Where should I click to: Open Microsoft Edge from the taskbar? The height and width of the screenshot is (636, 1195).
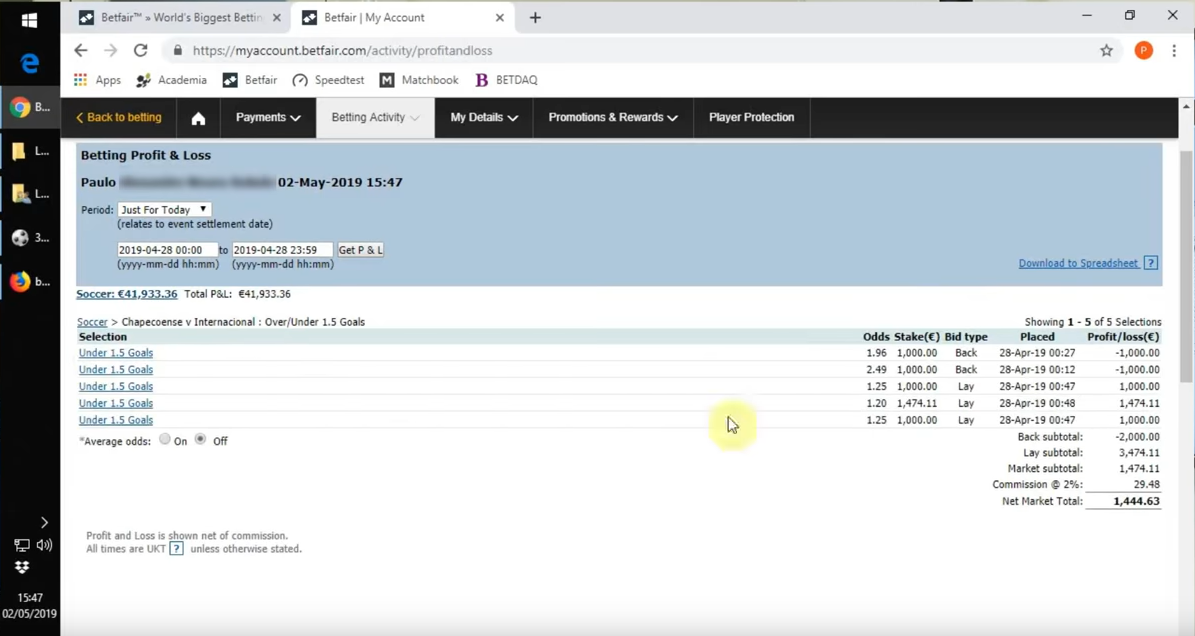30,63
